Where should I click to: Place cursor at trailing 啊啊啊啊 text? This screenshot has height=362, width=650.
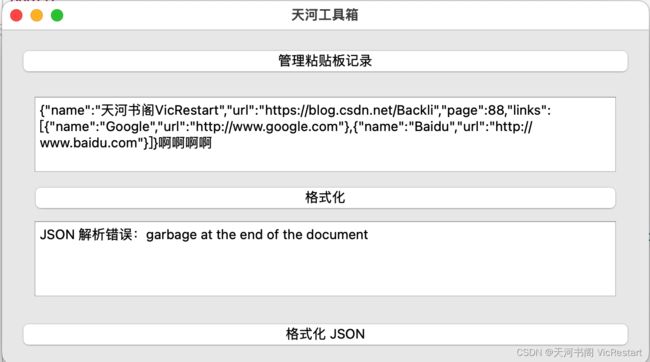(x=185, y=143)
